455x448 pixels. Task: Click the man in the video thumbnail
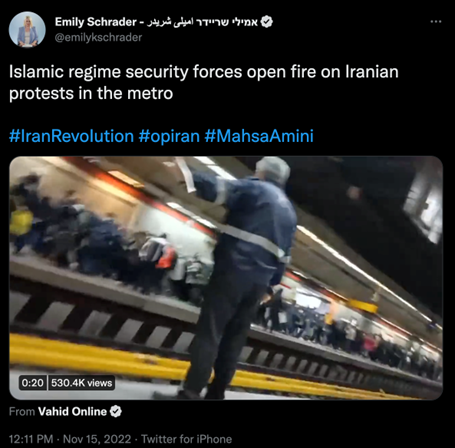click(x=240, y=277)
